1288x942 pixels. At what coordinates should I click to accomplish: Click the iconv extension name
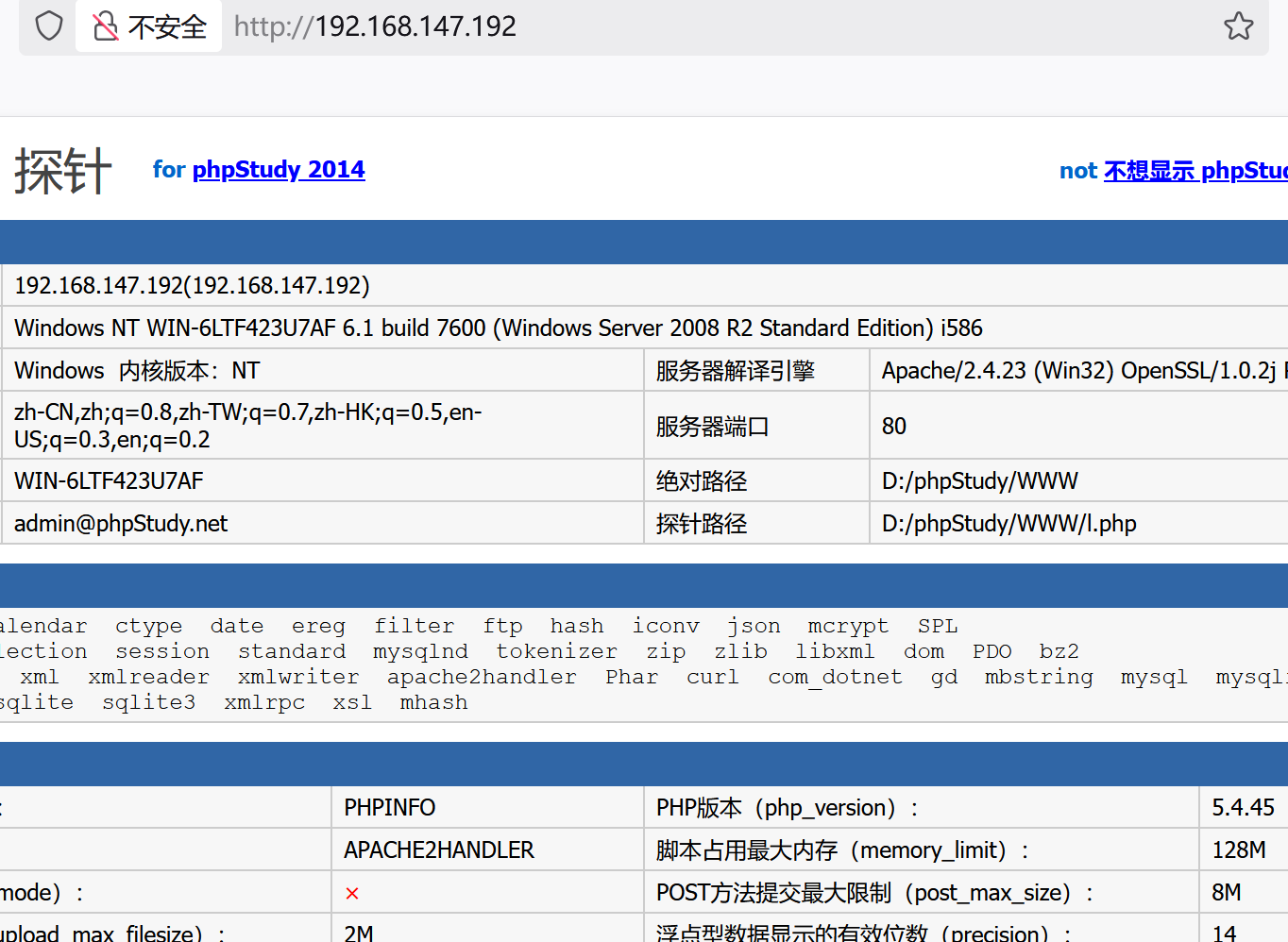[x=666, y=626]
